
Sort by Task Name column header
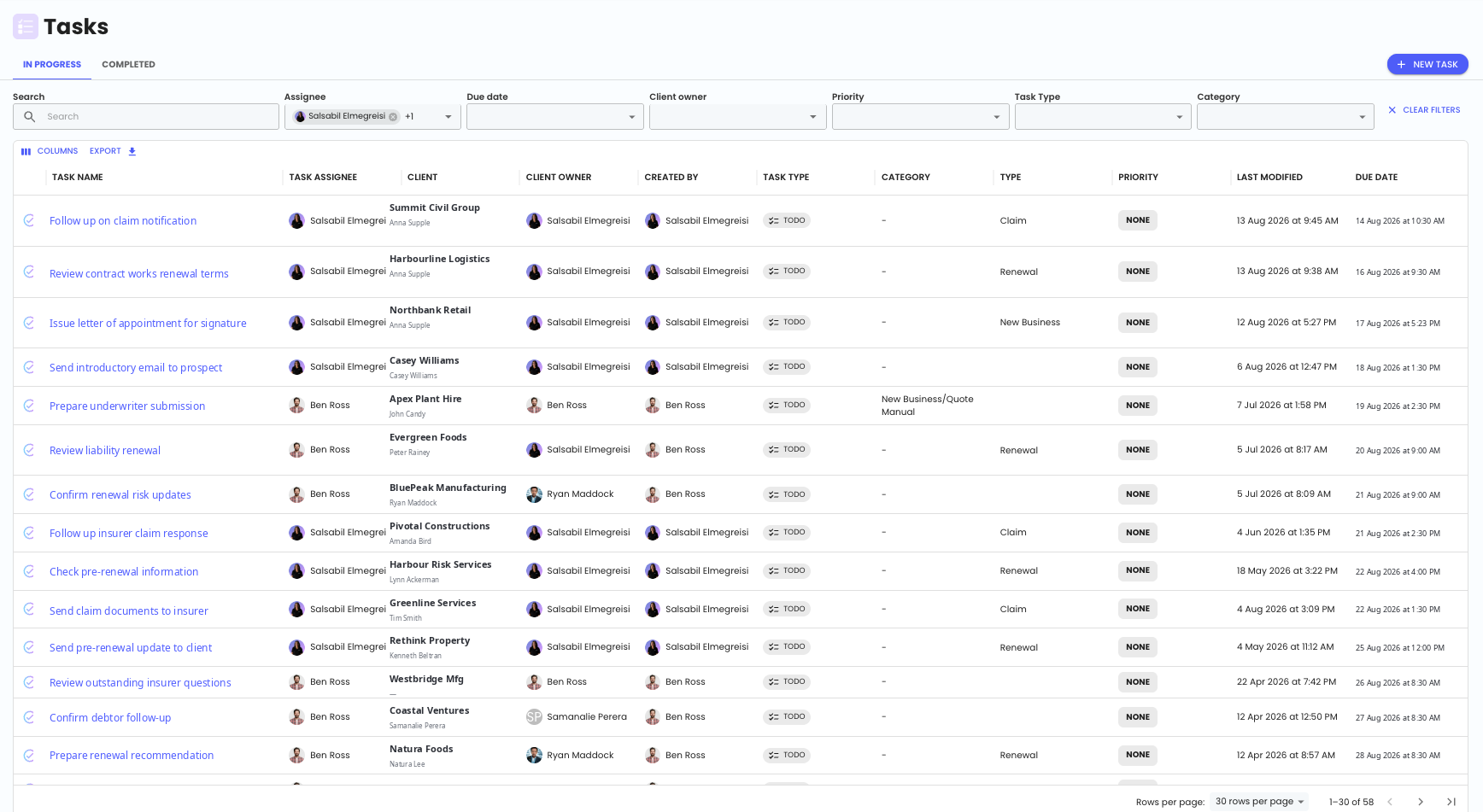(78, 178)
